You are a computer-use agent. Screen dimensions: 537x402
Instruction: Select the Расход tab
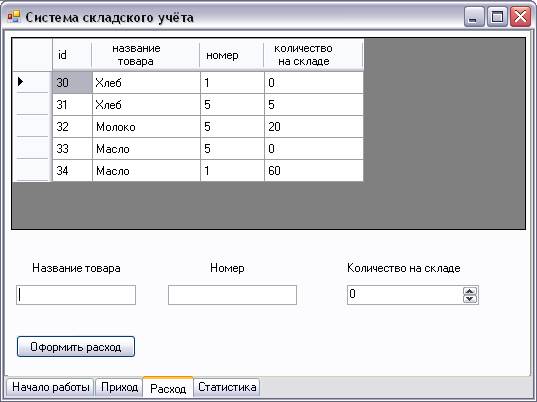click(x=168, y=388)
